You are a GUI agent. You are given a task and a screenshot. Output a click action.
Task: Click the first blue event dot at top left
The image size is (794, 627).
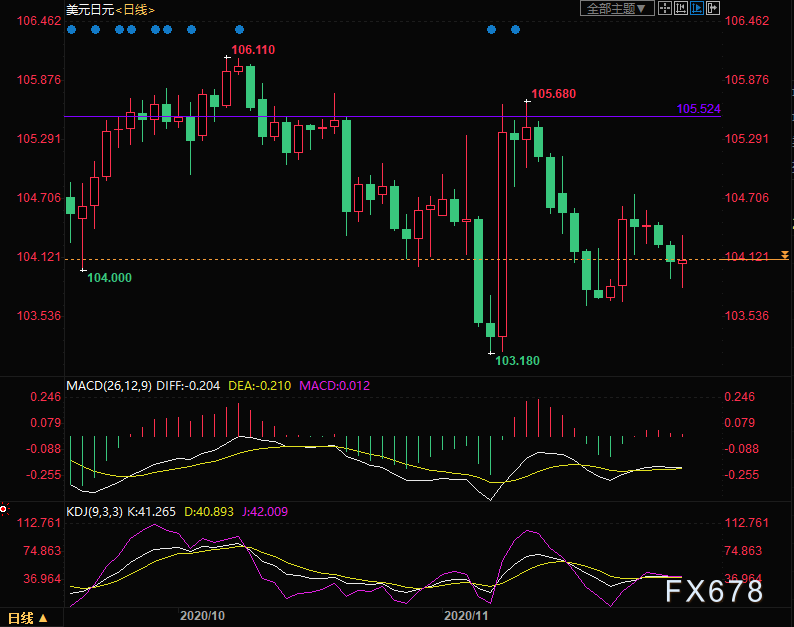click(71, 29)
